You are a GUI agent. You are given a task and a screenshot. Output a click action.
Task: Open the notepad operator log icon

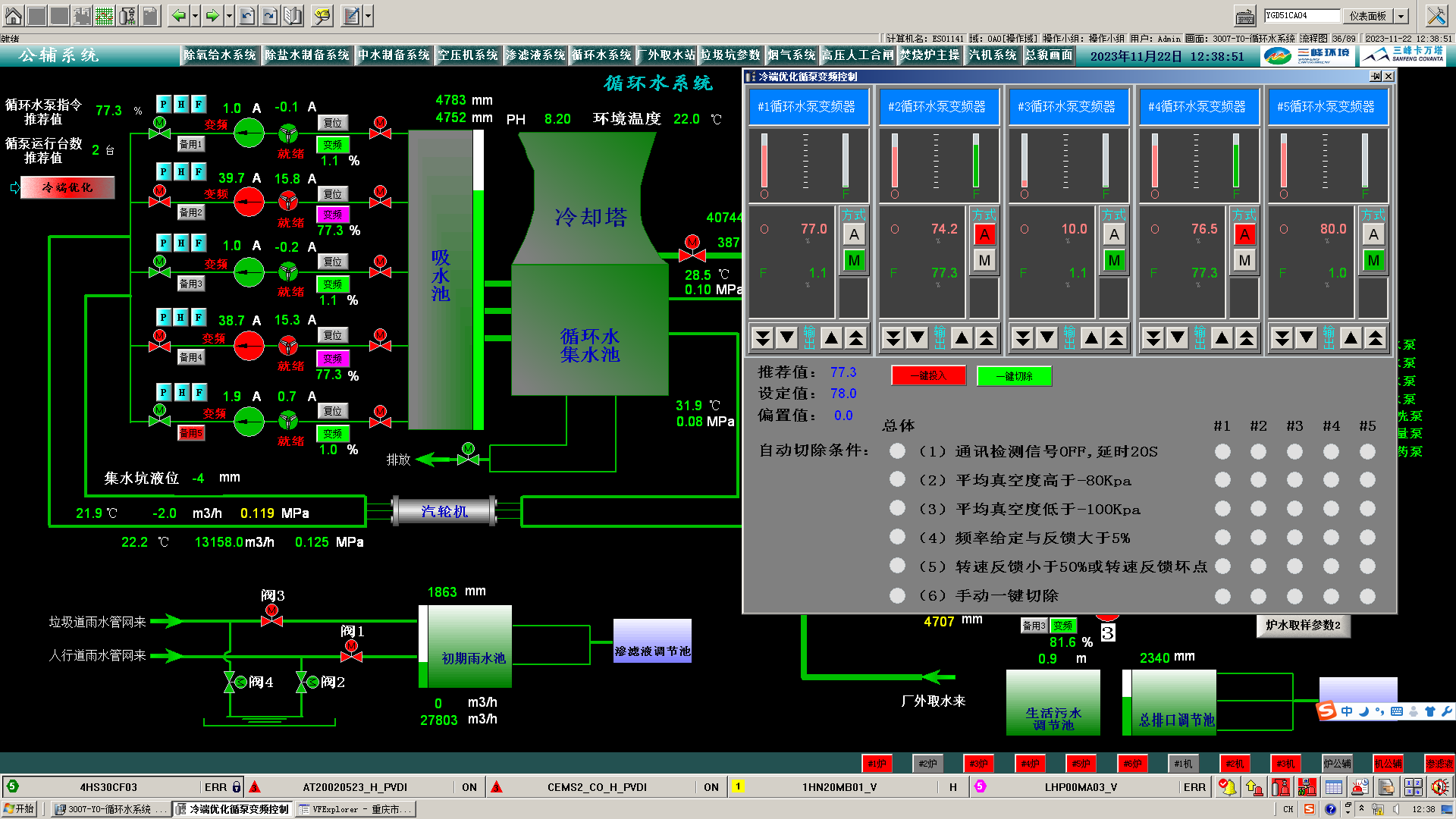351,15
